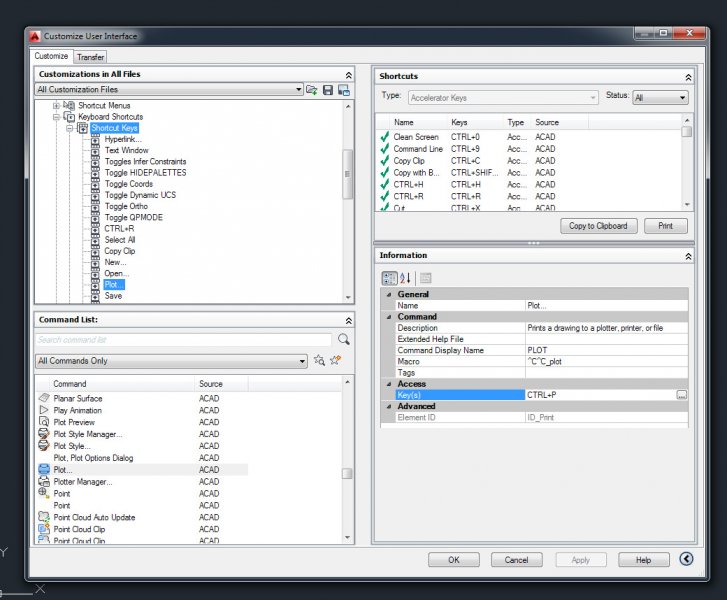Select Toggle Ortho in shortcut keys tree
Viewport: 727px width, 600px height.
point(128,207)
